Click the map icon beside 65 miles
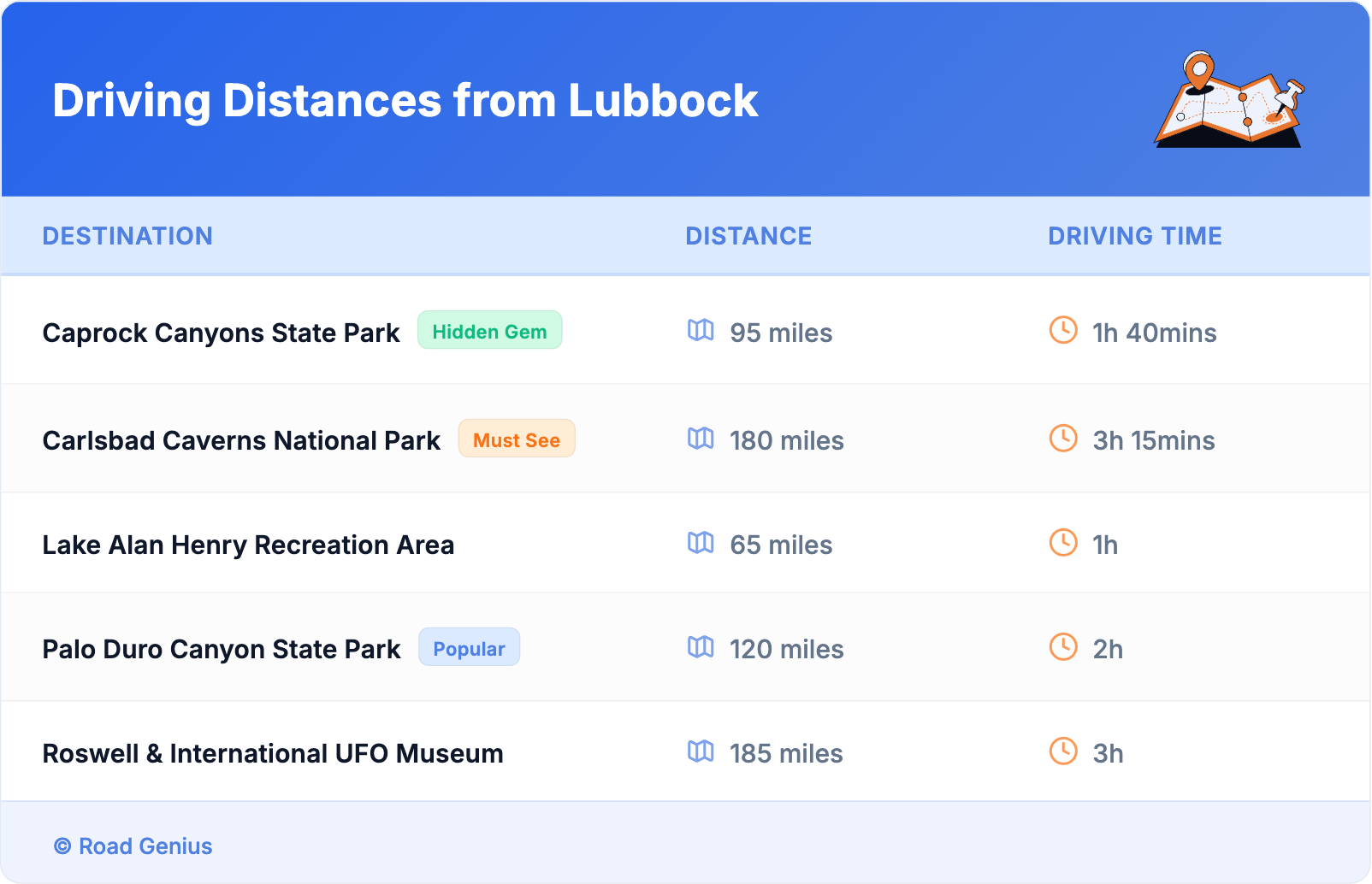1372x884 pixels. tap(701, 543)
